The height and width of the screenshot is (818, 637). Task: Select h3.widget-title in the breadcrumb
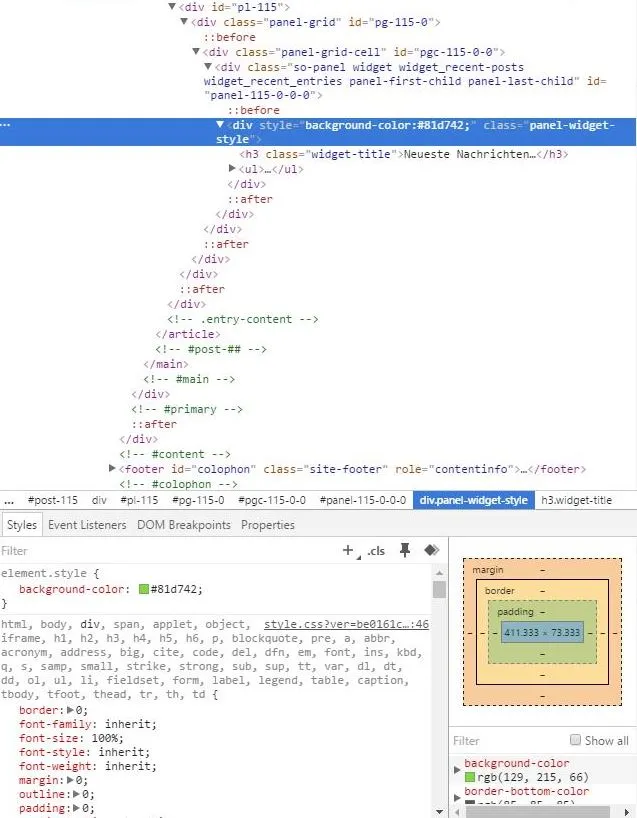point(576,500)
